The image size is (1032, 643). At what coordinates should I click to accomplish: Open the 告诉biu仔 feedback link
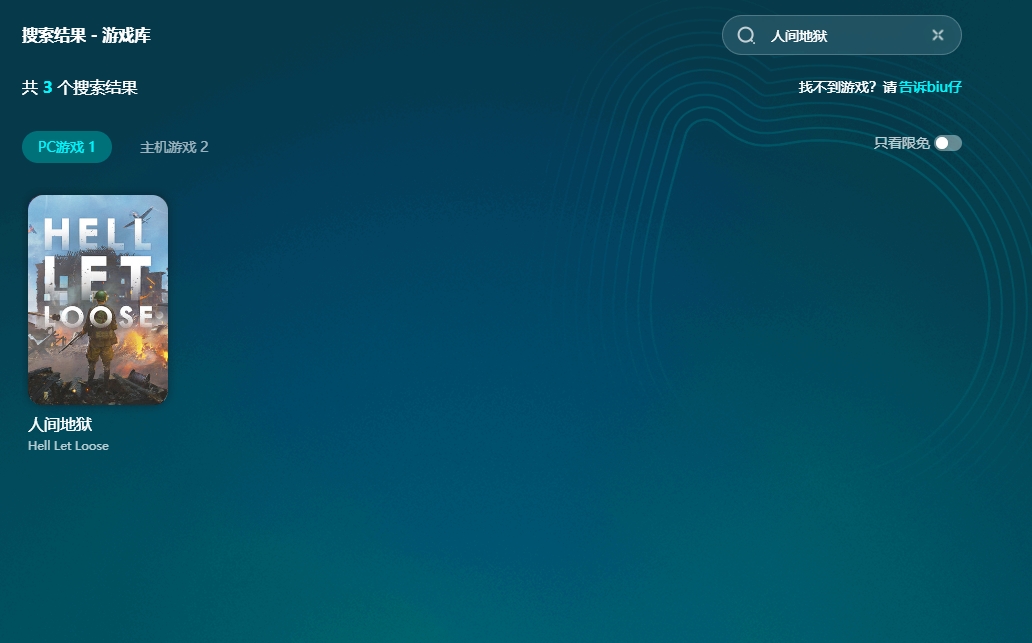[930, 87]
